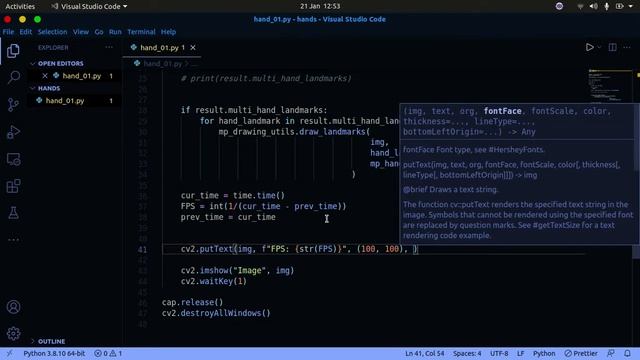Select Python language mode in status bar
640x360 pixels.
click(544, 353)
